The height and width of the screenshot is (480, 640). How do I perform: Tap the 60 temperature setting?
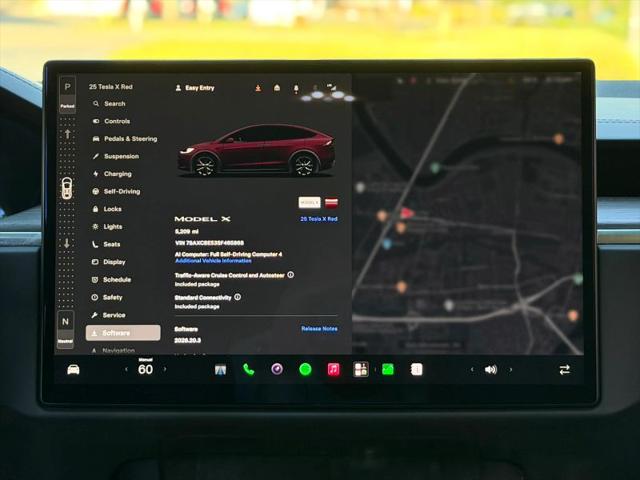click(x=145, y=369)
